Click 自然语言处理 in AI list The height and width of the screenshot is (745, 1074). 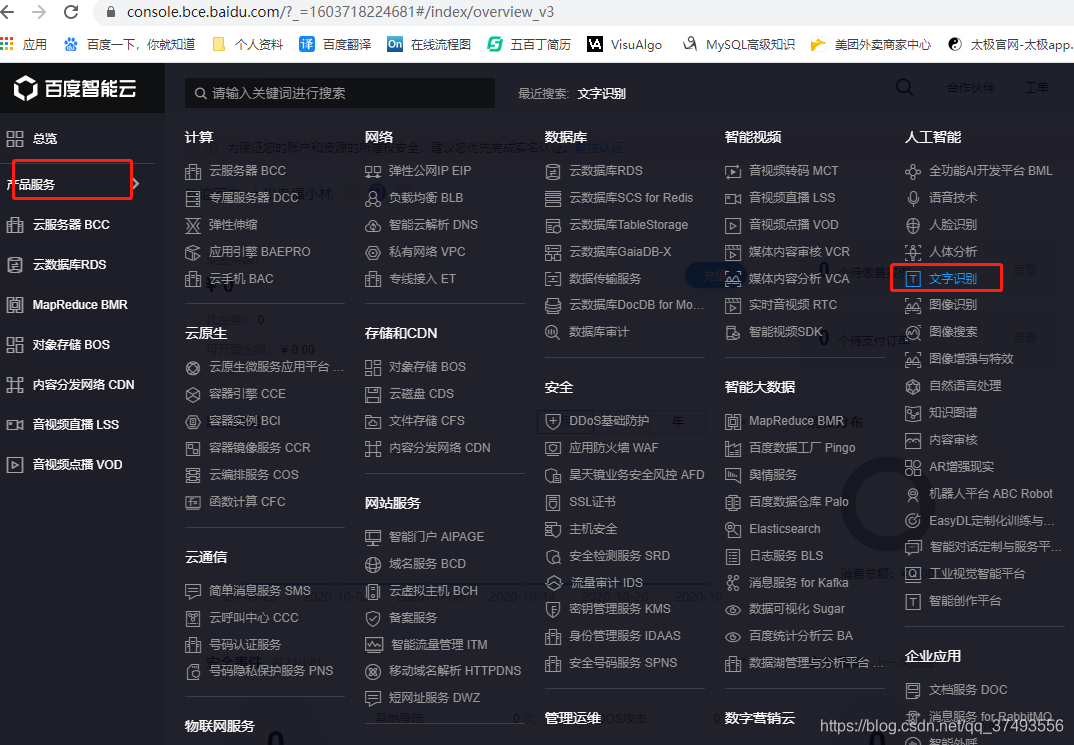click(965, 386)
